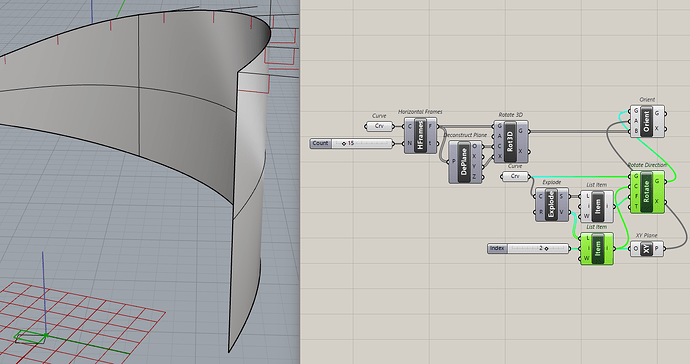Click the G output of Rot3D
This screenshot has height=364, width=690.
coord(521,131)
